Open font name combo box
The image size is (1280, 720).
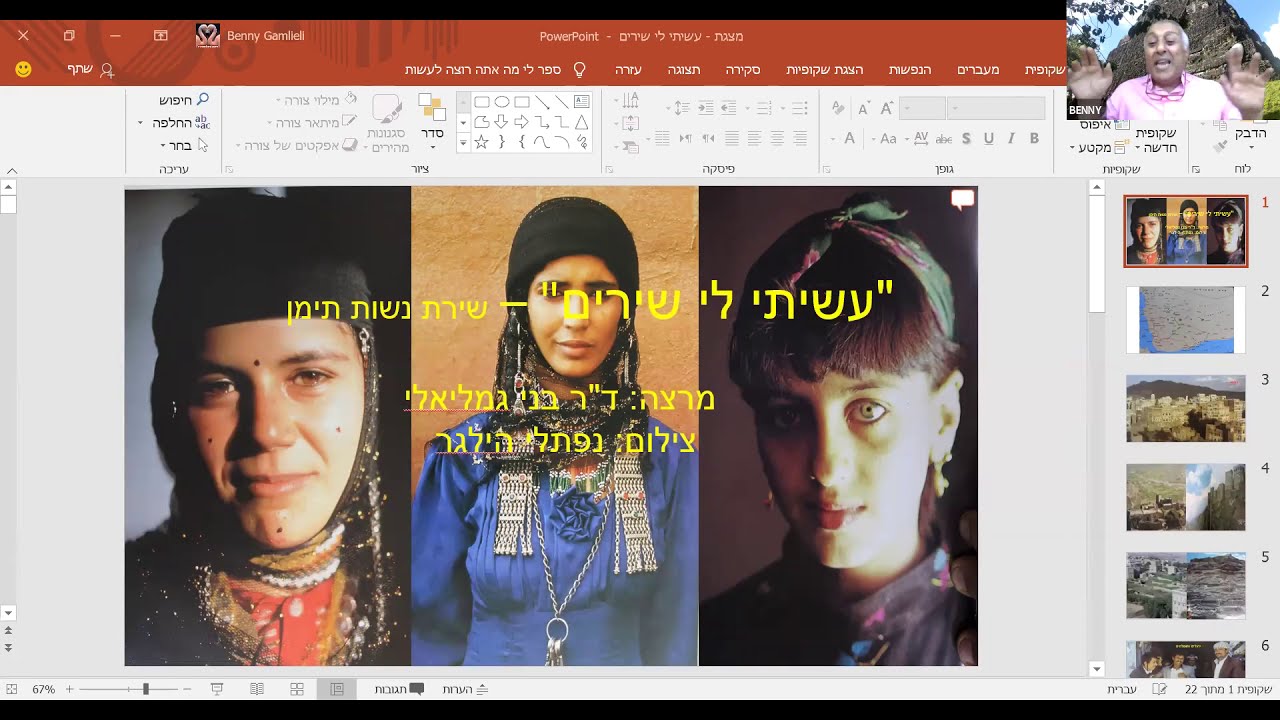tap(997, 108)
